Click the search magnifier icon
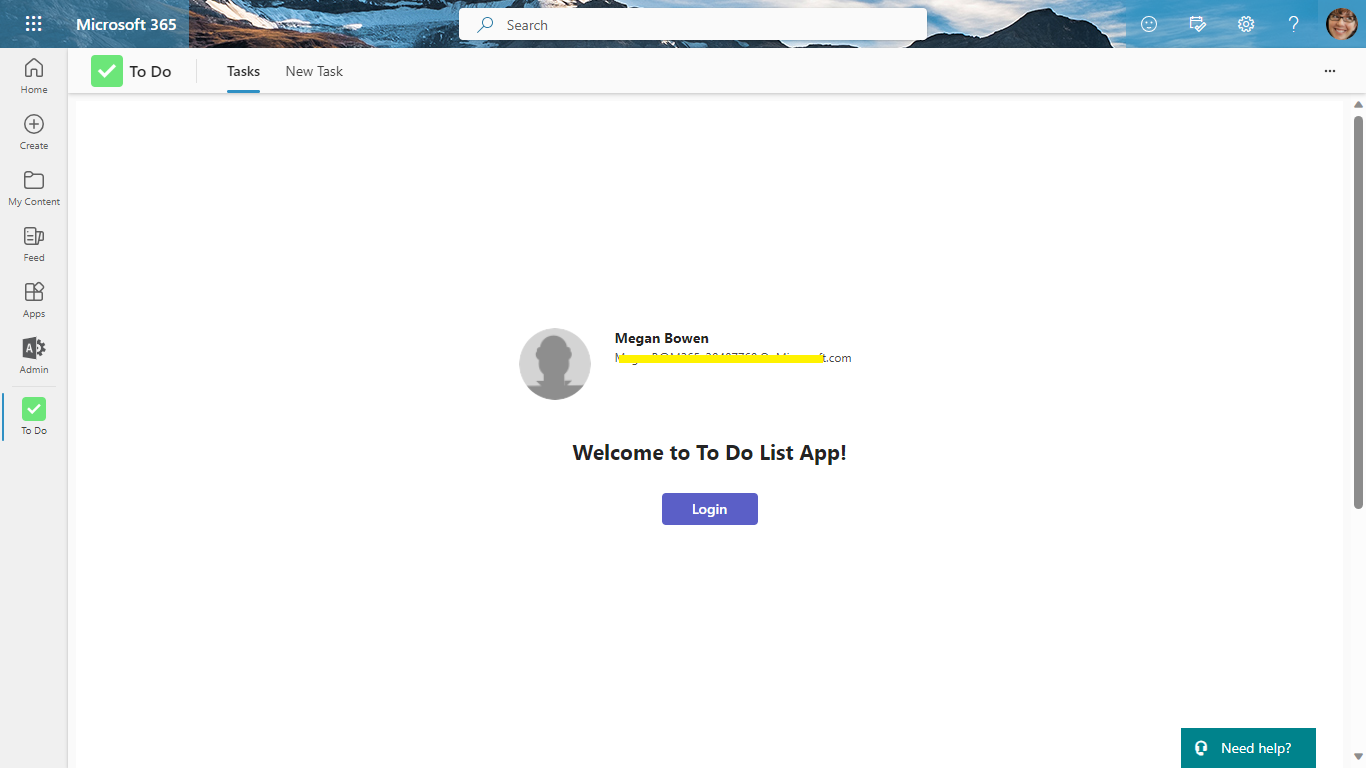This screenshot has width=1366, height=768. [x=485, y=25]
